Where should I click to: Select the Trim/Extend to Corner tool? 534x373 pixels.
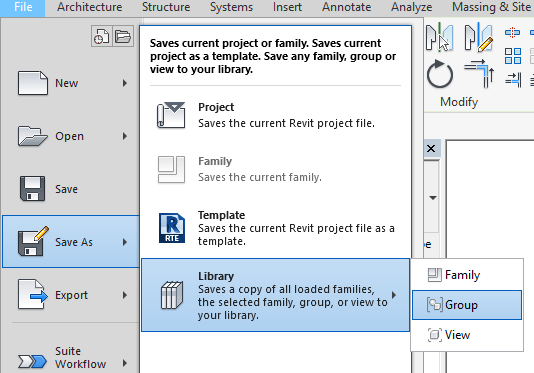click(480, 73)
